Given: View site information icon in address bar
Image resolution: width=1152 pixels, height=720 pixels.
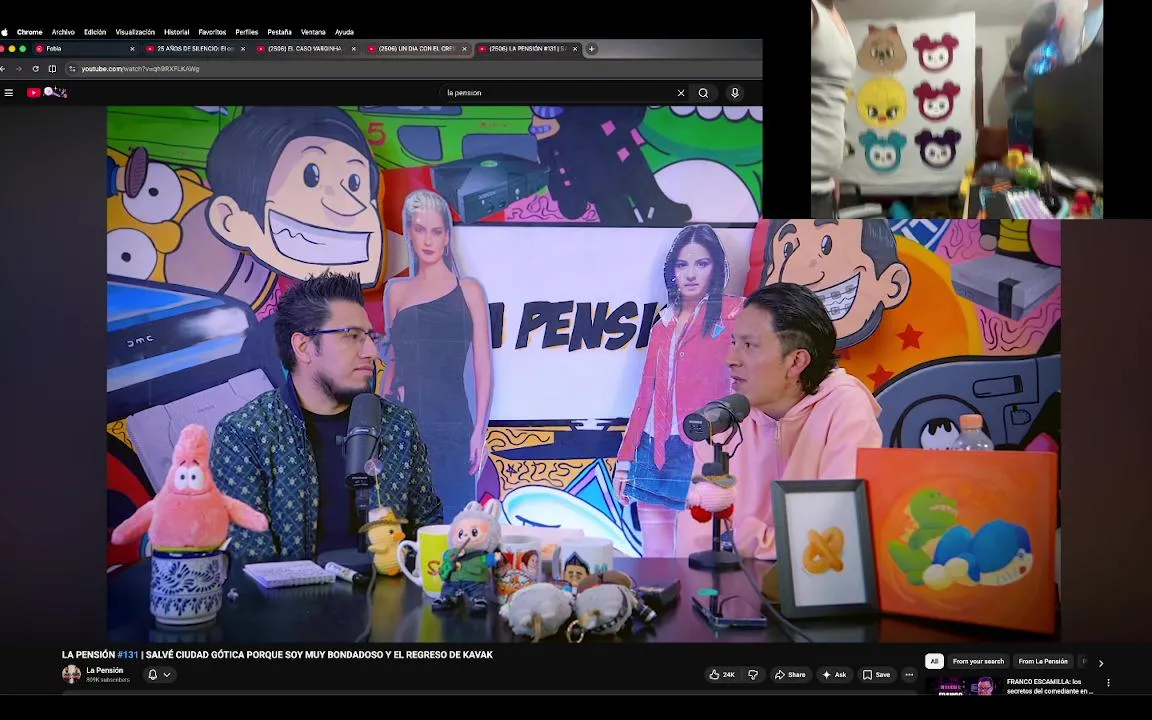Looking at the screenshot, I should (x=72, y=68).
